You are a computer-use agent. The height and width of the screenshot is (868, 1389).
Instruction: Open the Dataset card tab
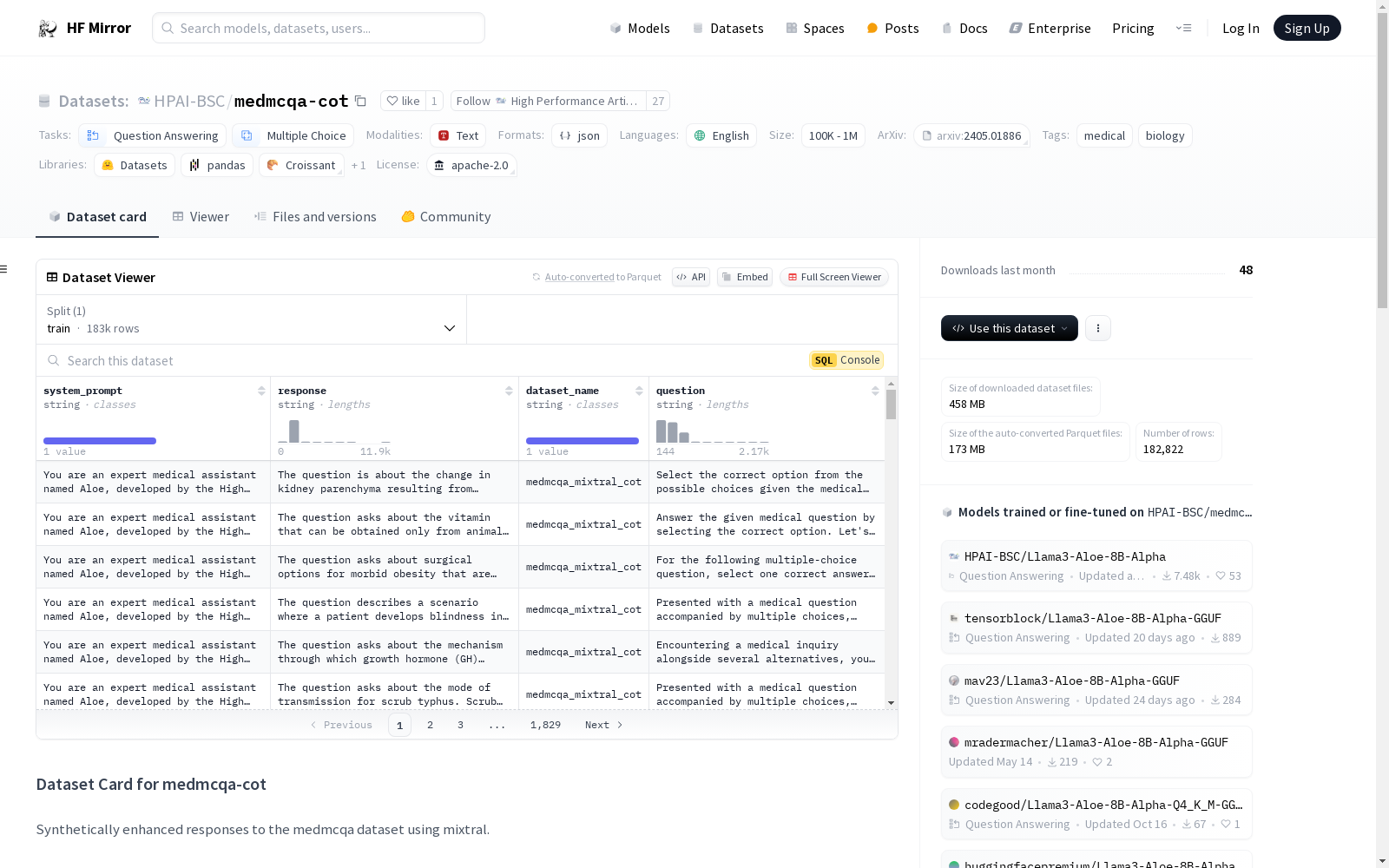tap(97, 217)
